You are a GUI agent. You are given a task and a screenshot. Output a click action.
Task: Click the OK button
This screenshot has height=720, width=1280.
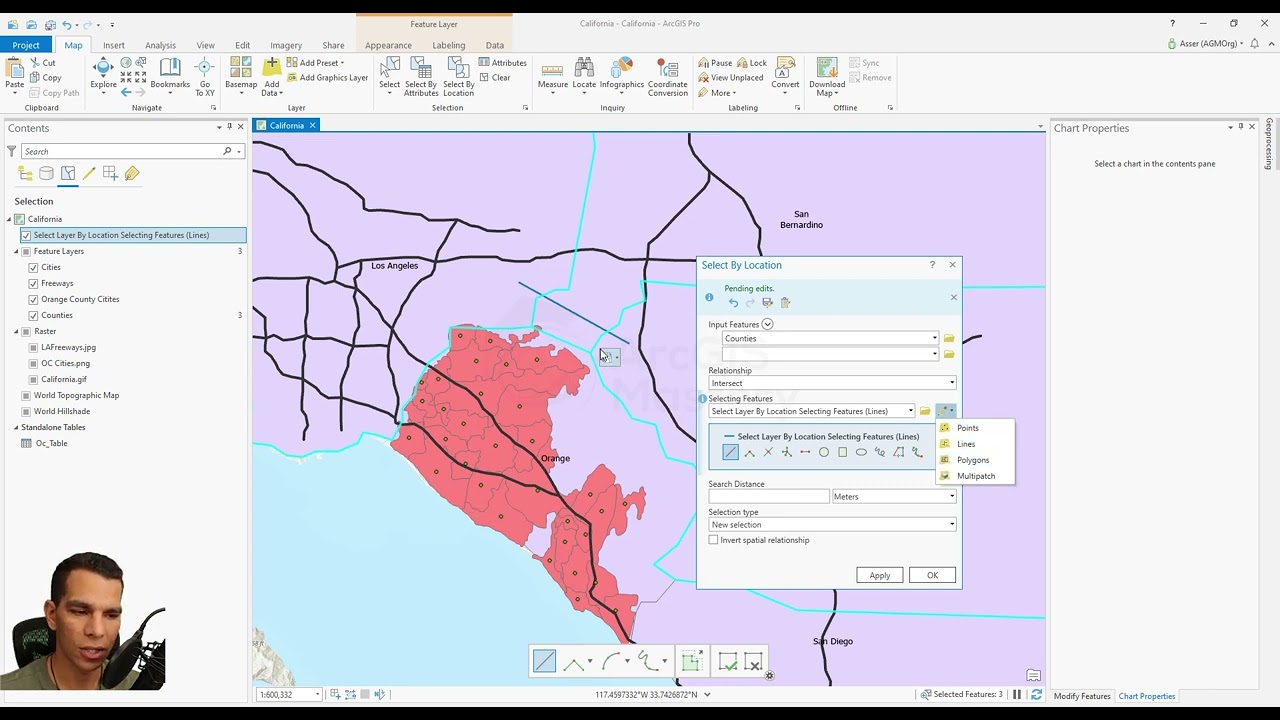tap(932, 575)
